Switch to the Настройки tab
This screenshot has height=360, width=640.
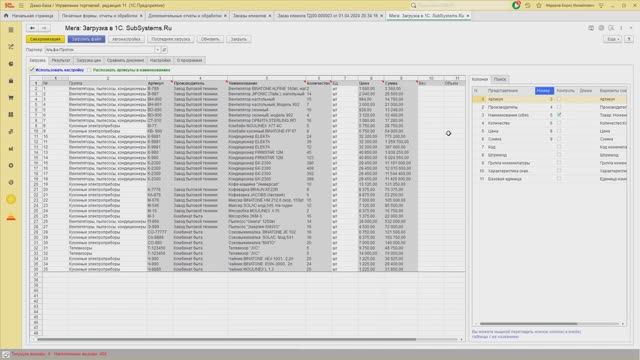(x=160, y=60)
